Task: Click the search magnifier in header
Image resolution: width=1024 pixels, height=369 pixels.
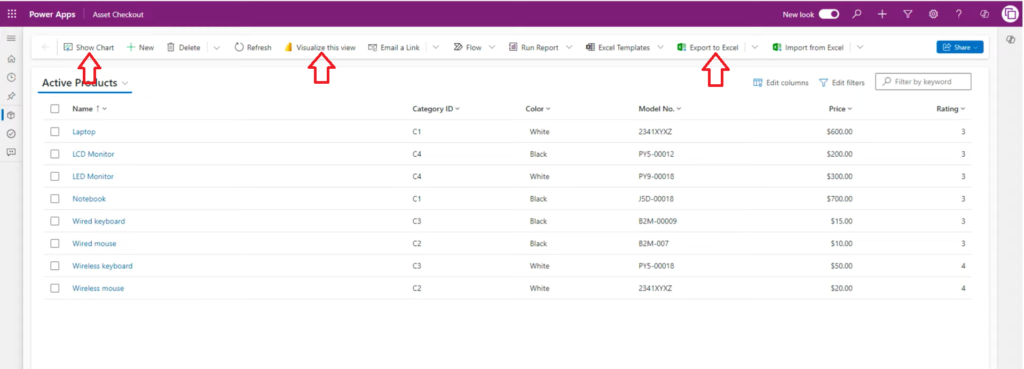Action: pos(857,14)
